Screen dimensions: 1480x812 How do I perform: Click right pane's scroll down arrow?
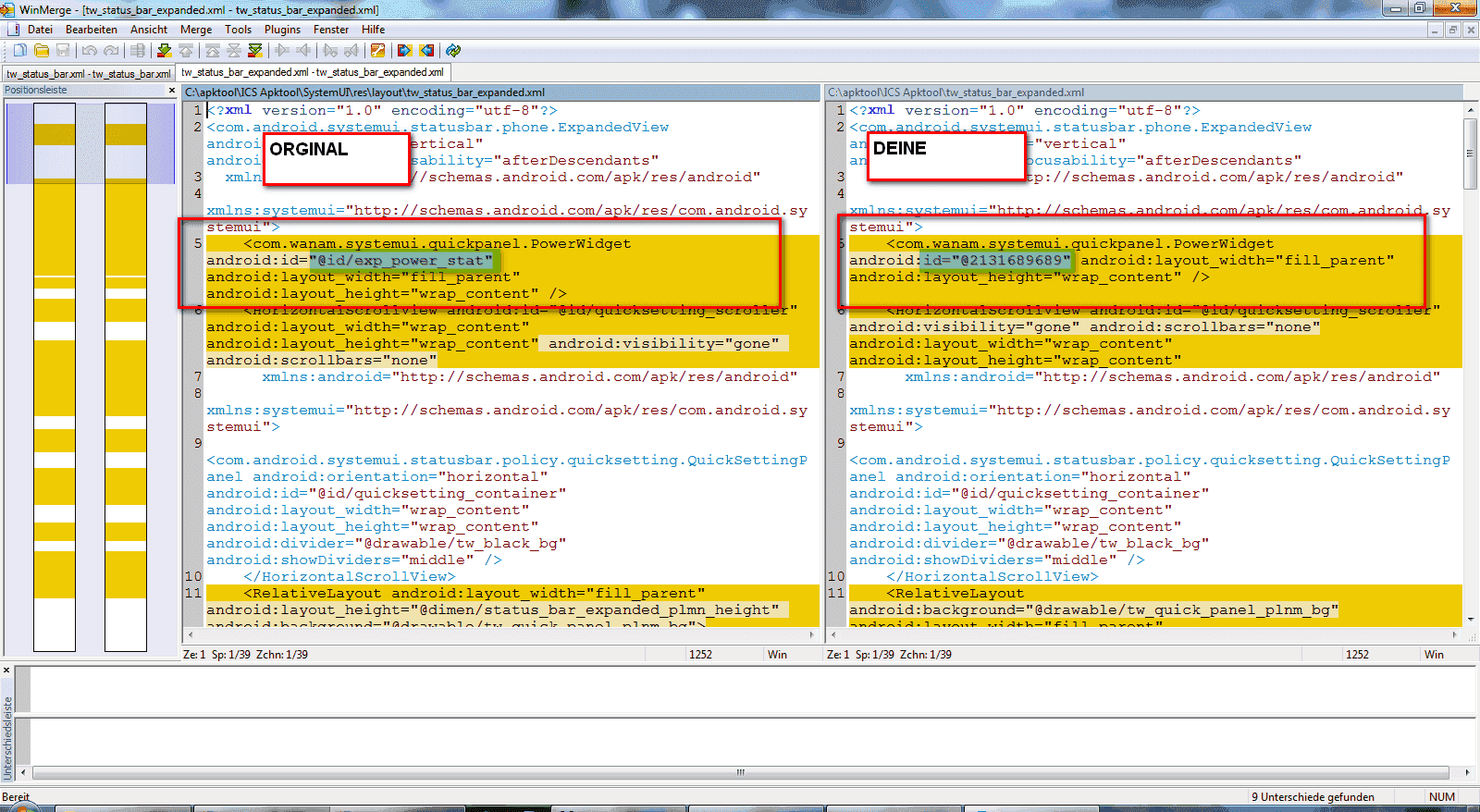(1471, 620)
